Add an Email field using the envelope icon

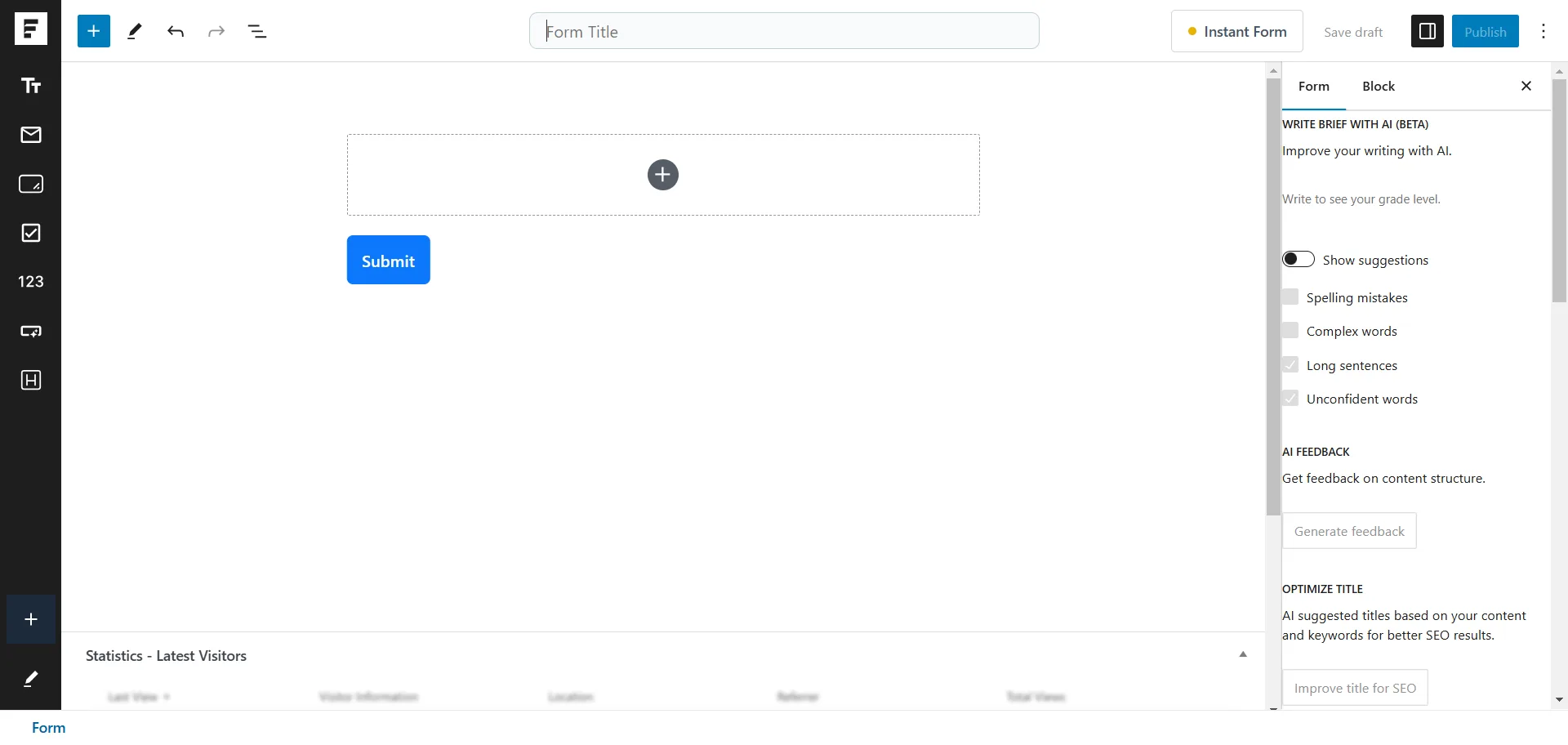coord(30,135)
